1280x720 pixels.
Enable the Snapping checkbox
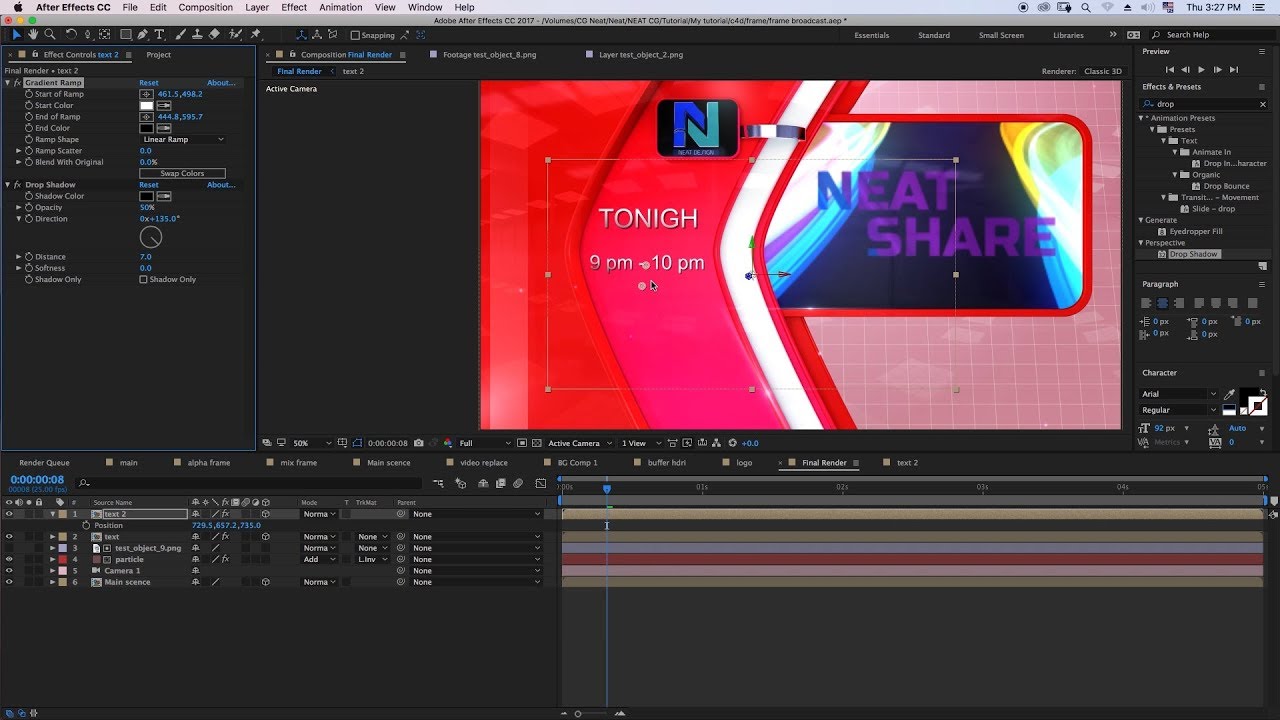355,35
